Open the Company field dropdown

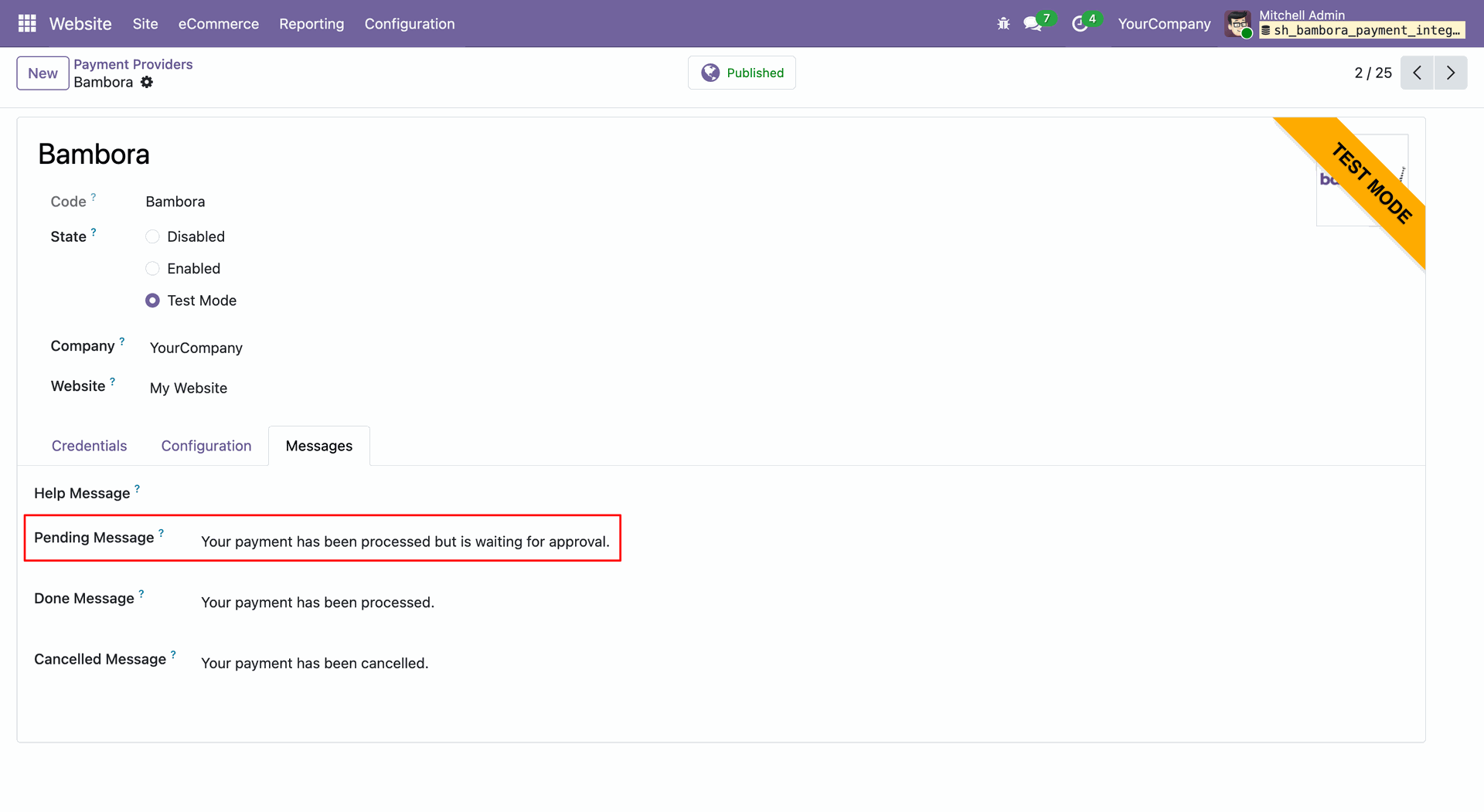[196, 348]
